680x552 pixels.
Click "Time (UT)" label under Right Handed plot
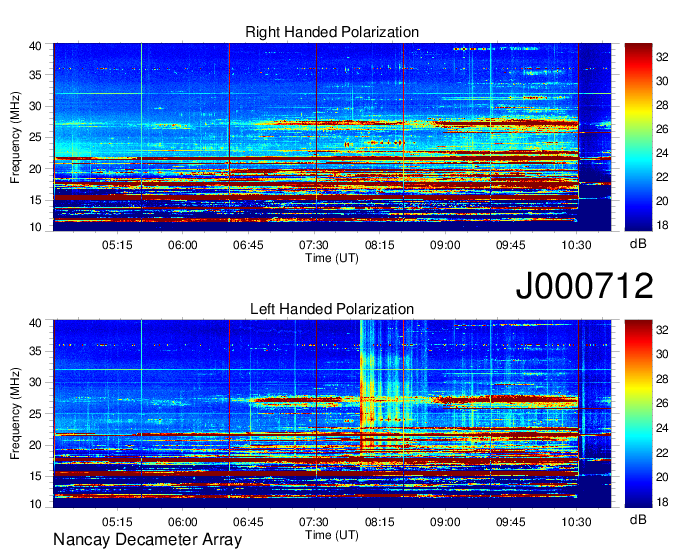click(x=332, y=258)
